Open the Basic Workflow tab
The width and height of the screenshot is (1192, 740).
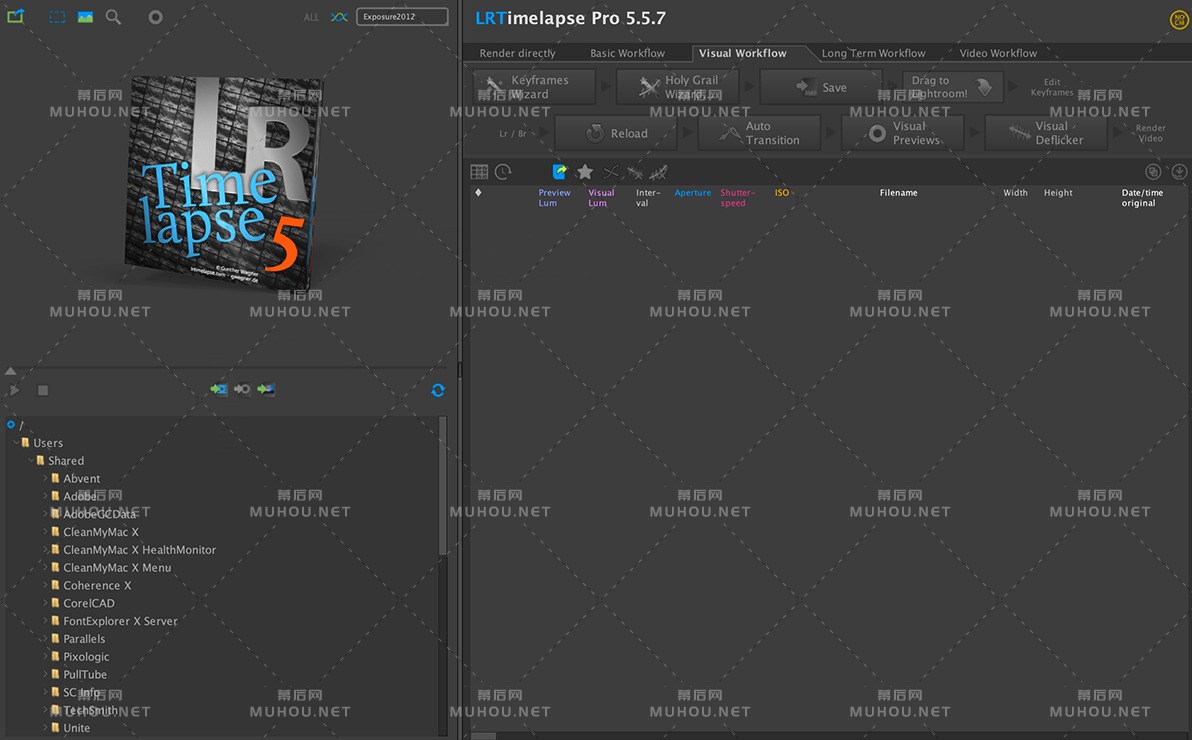[627, 53]
